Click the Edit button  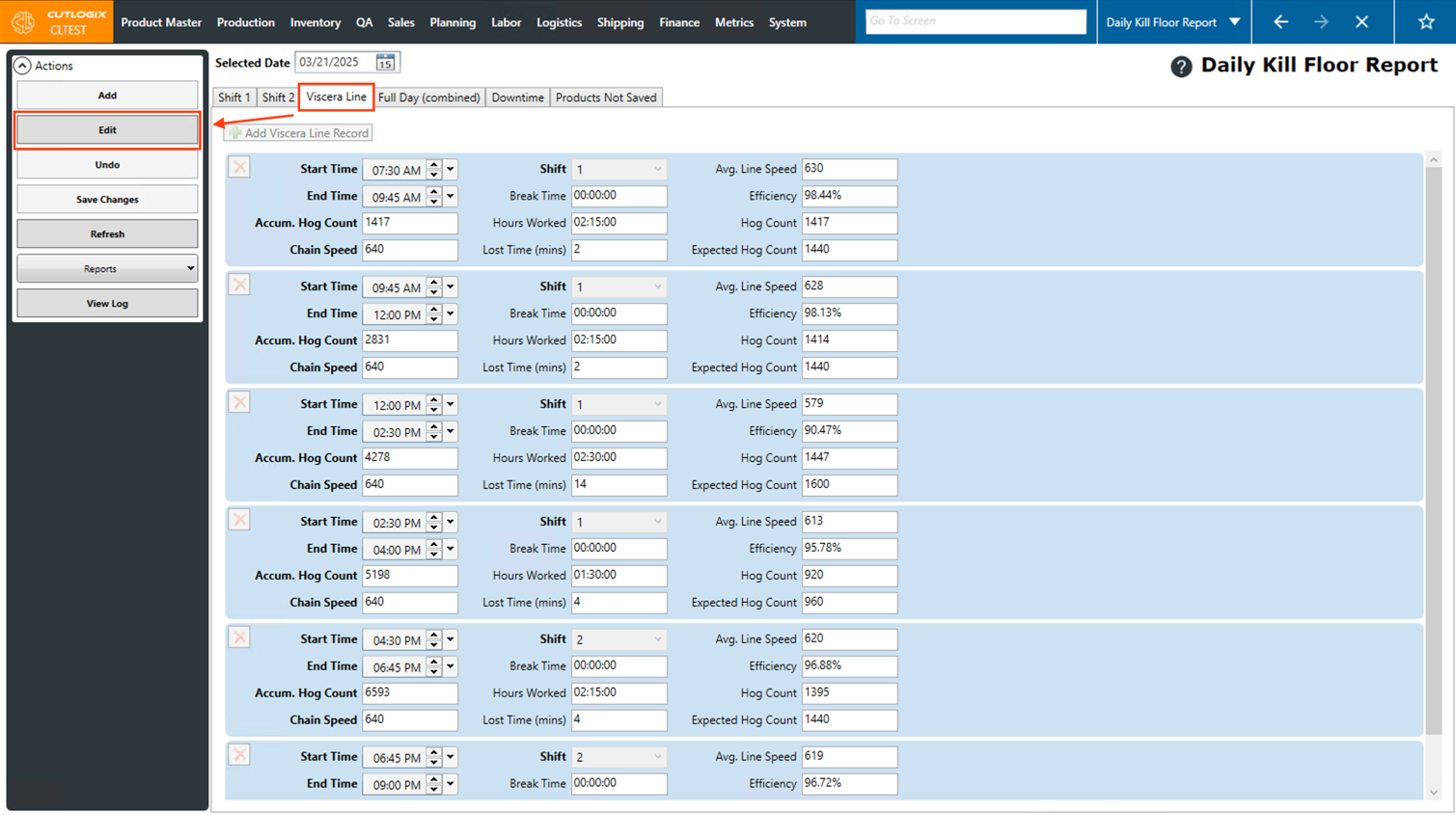point(107,130)
